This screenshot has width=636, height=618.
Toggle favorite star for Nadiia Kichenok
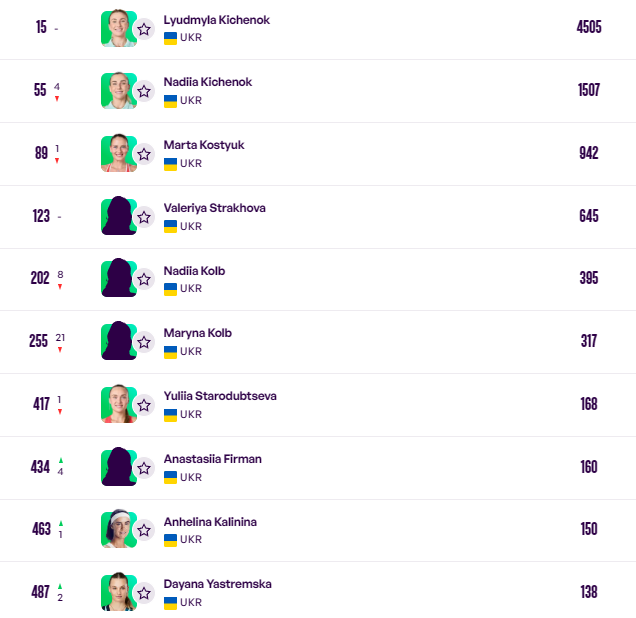coord(144,91)
